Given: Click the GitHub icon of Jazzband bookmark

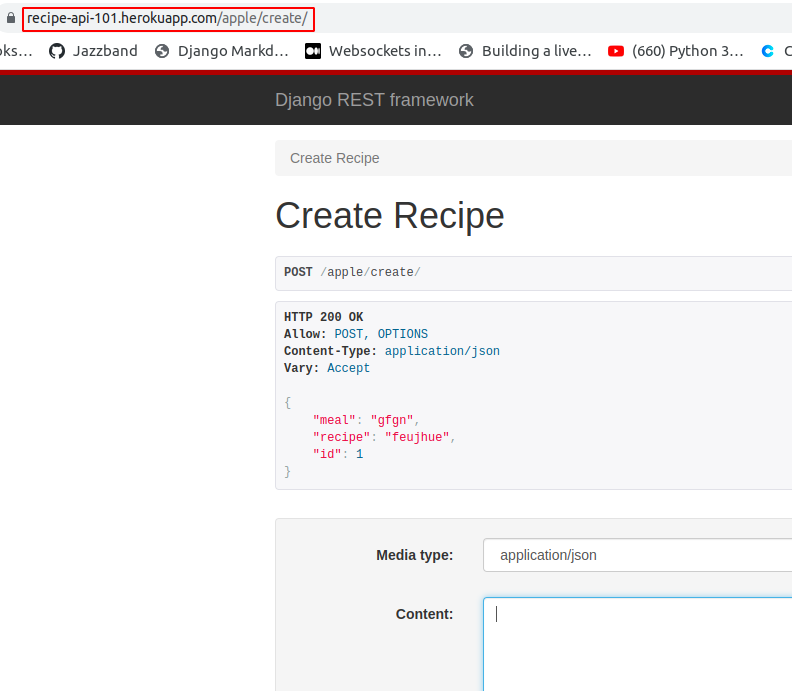Looking at the screenshot, I should pyautogui.click(x=57, y=51).
